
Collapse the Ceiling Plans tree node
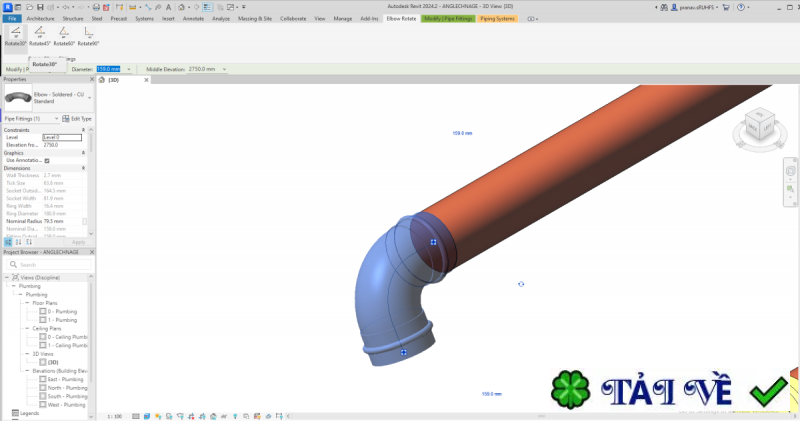point(28,328)
